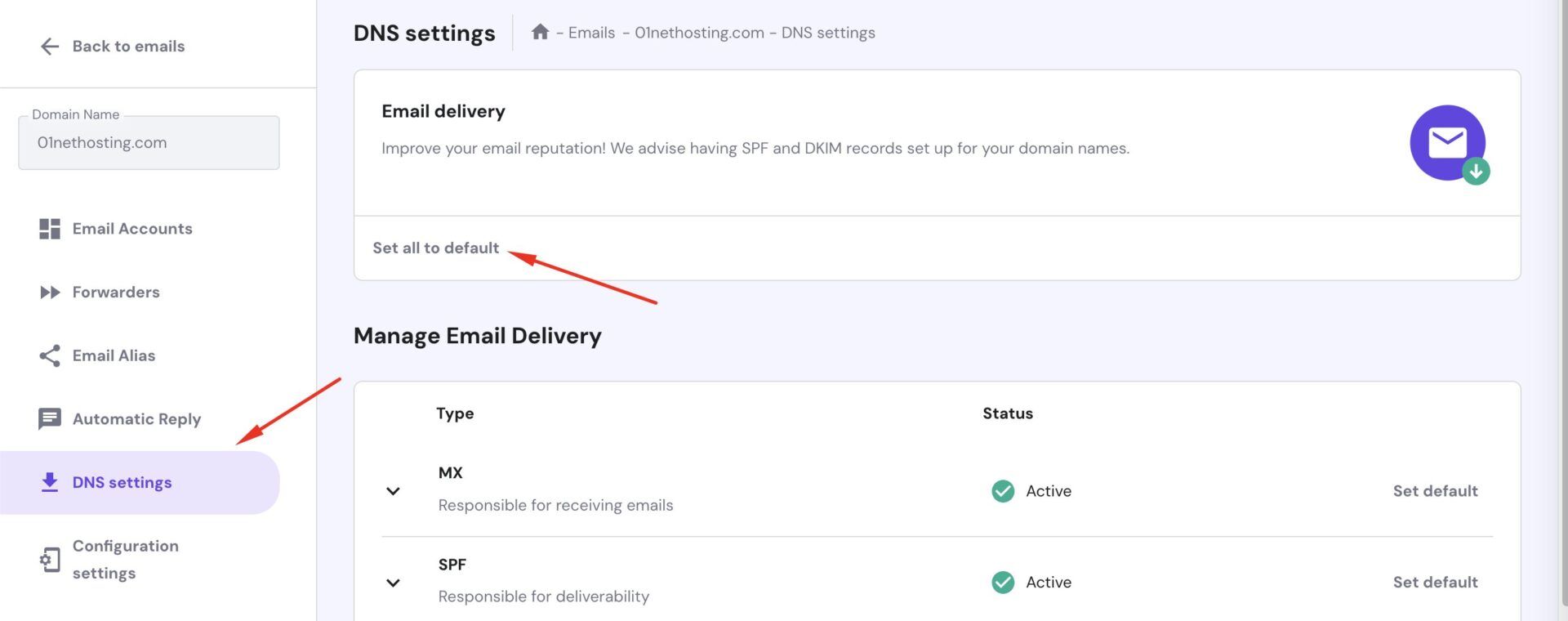Click the Forwarders double-arrow icon

pyautogui.click(x=50, y=292)
